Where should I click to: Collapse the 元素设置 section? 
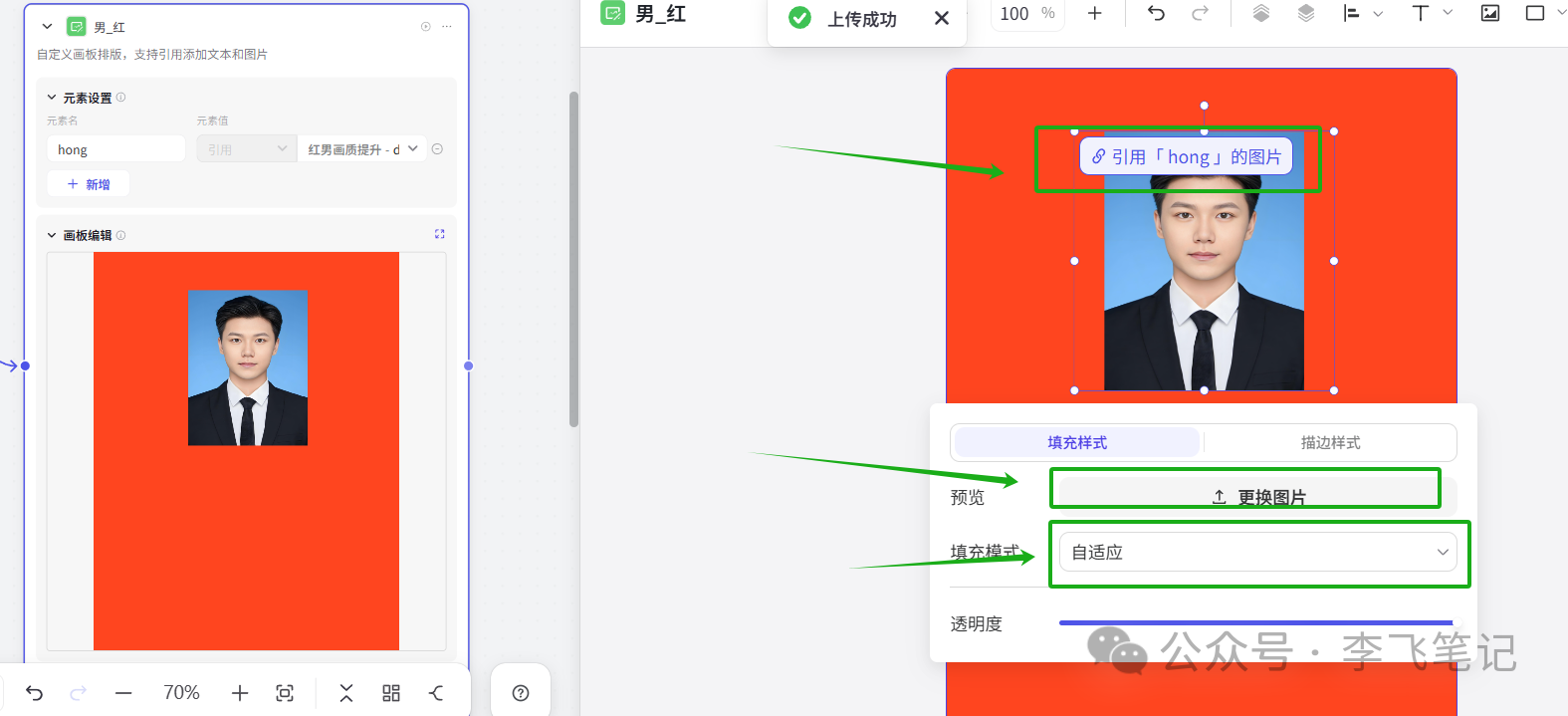[52, 98]
